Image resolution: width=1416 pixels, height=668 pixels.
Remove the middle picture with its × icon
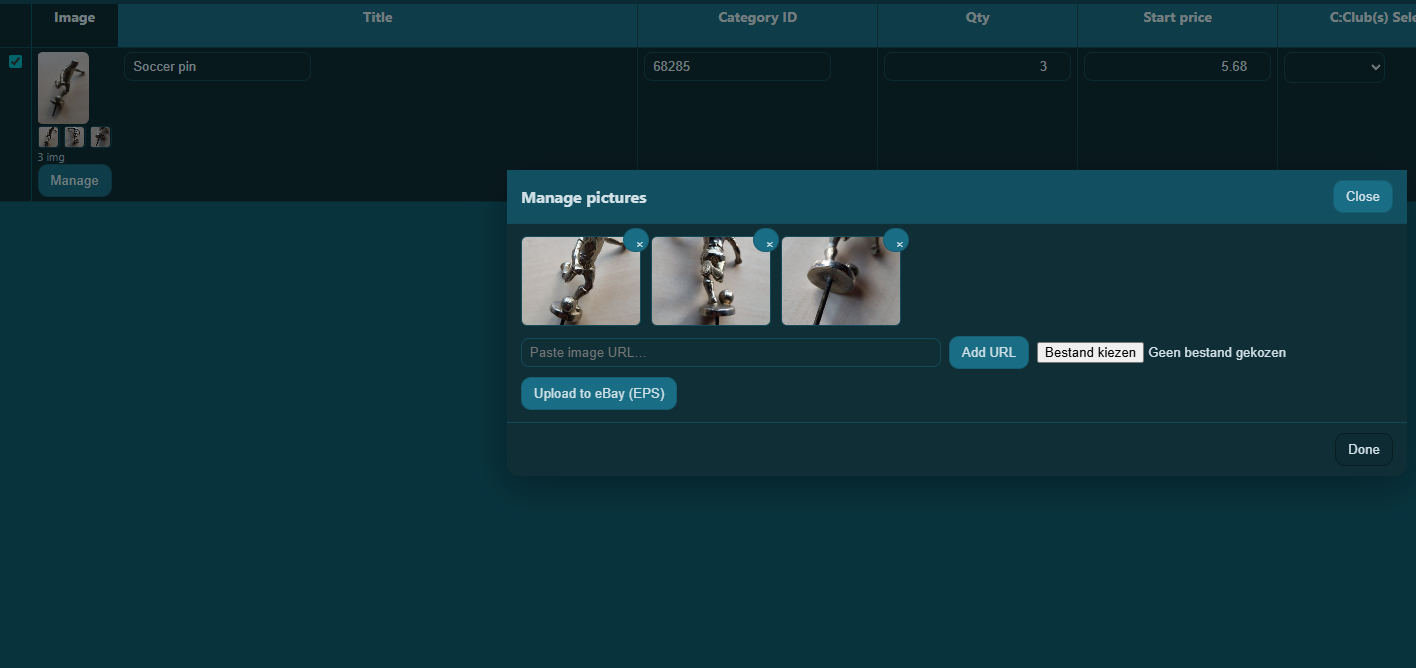pos(768,242)
